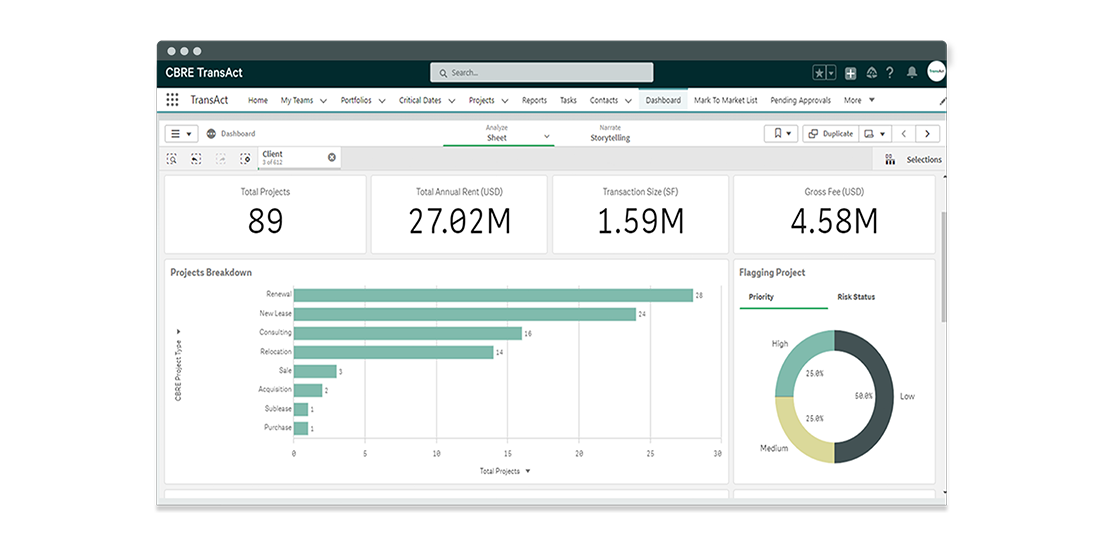
Task: Go to the next sheet arrow
Action: (928, 133)
